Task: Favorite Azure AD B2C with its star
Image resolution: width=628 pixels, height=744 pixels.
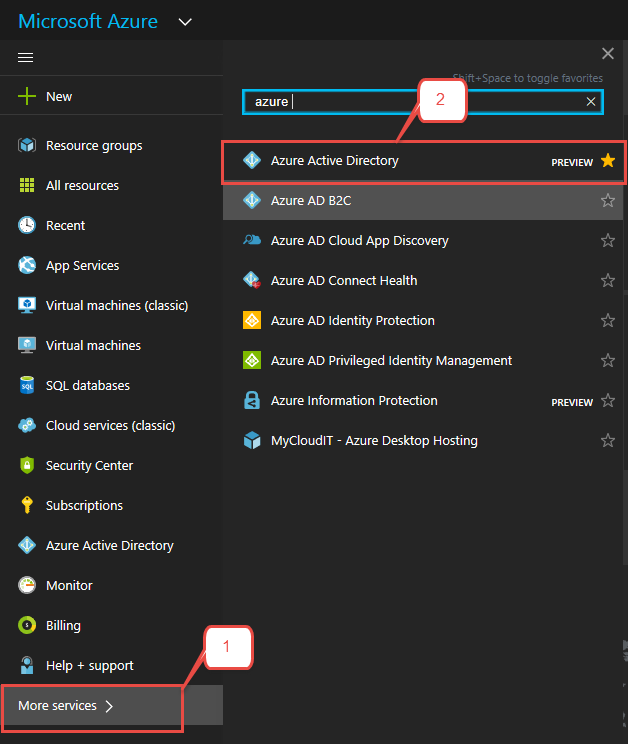Action: coord(608,201)
